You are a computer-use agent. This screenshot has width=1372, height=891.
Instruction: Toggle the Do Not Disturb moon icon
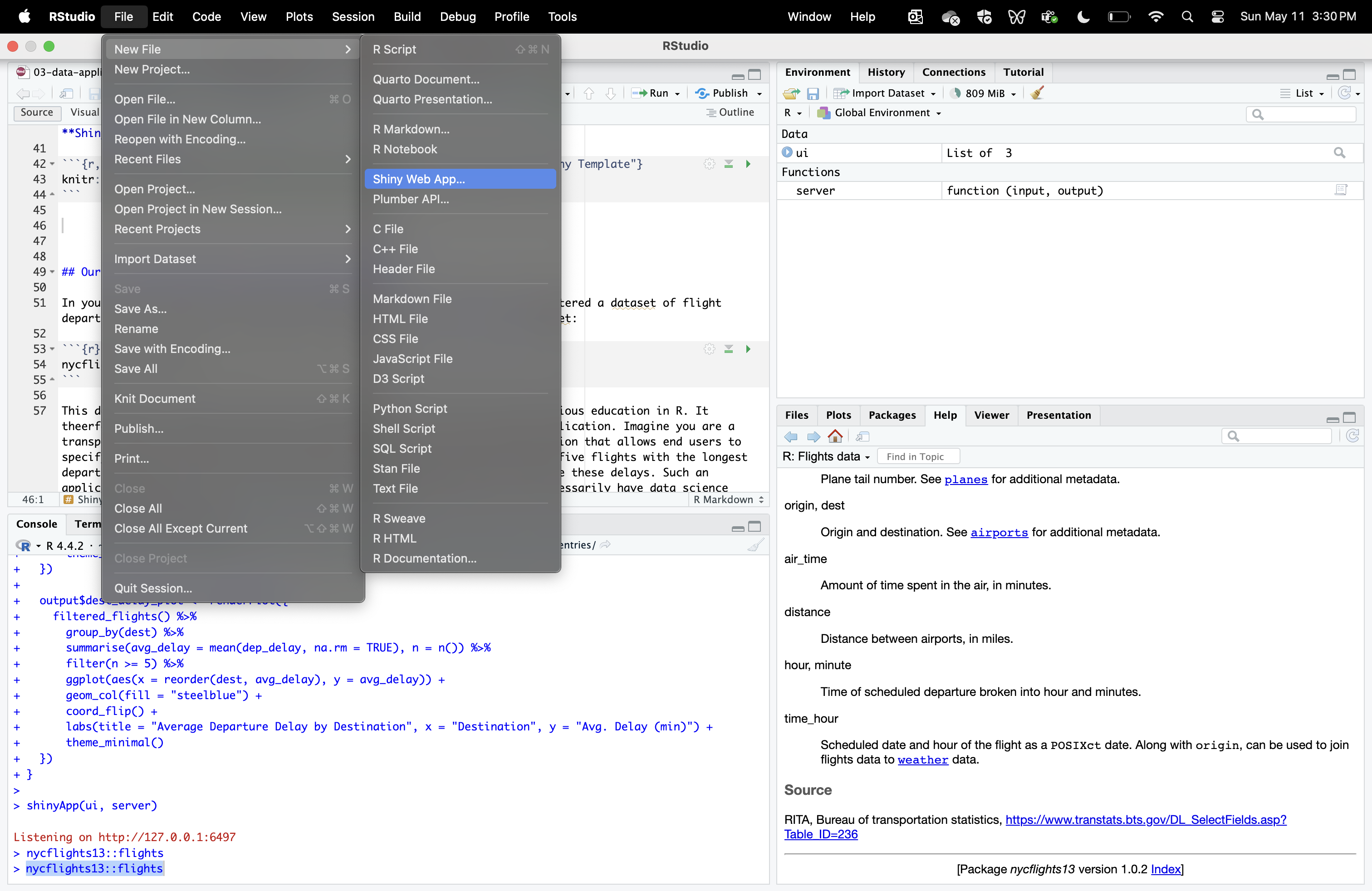coord(1083,17)
